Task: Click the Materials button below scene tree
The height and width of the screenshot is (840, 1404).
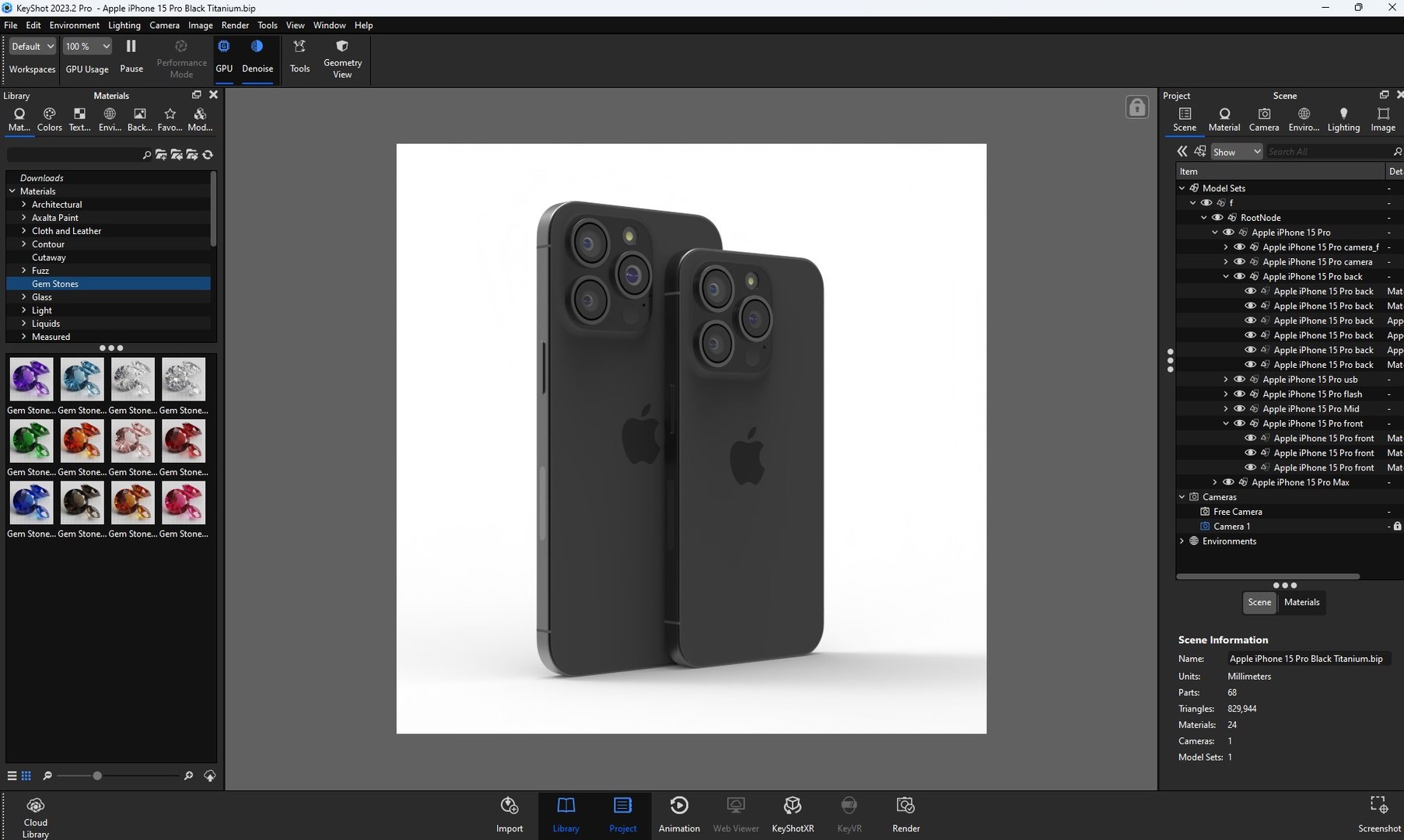Action: pos(1301,602)
